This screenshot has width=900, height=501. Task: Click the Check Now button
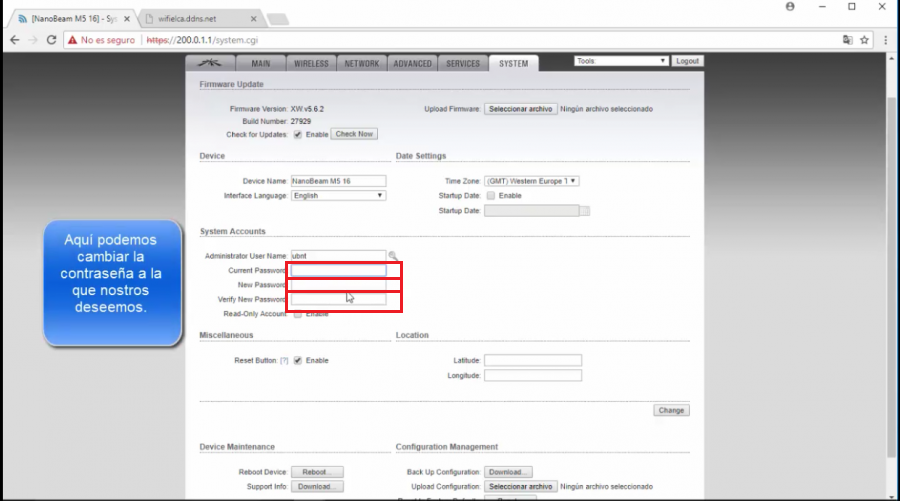354,134
